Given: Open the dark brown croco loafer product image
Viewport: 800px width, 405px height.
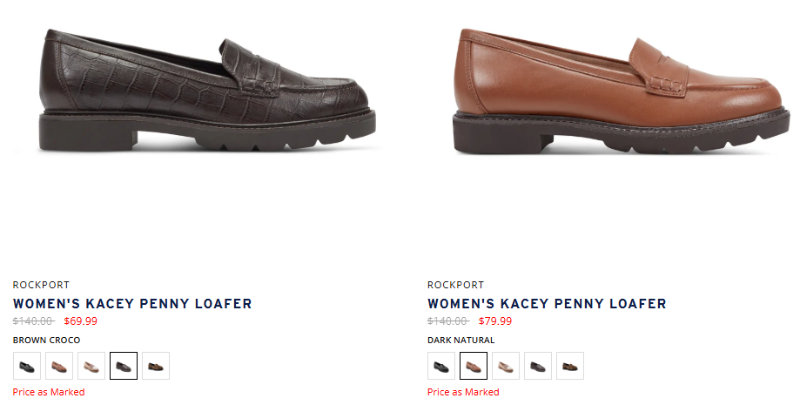Looking at the screenshot, I should coord(207,90).
